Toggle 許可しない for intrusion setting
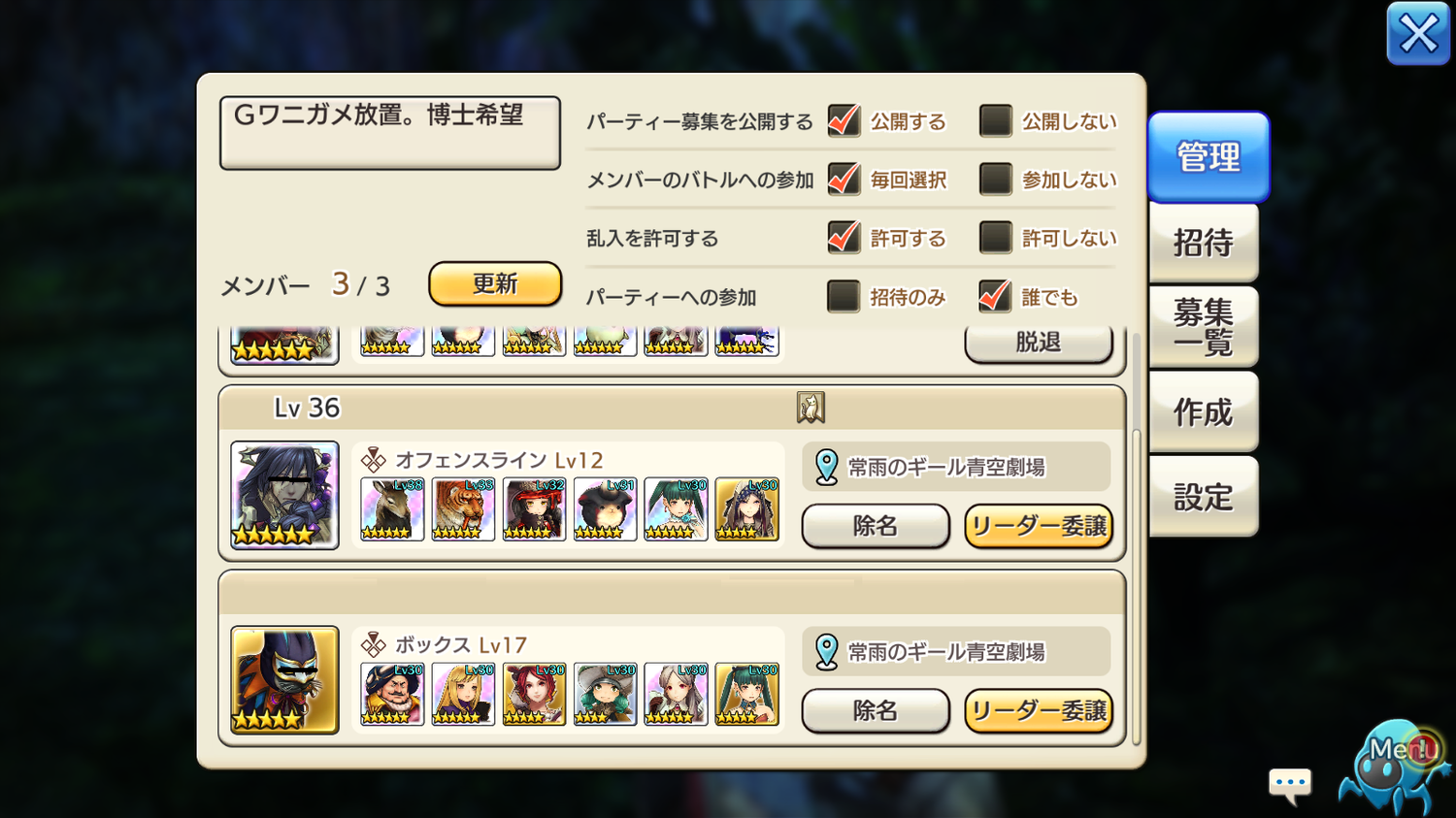The width and height of the screenshot is (1456, 818). point(996,238)
